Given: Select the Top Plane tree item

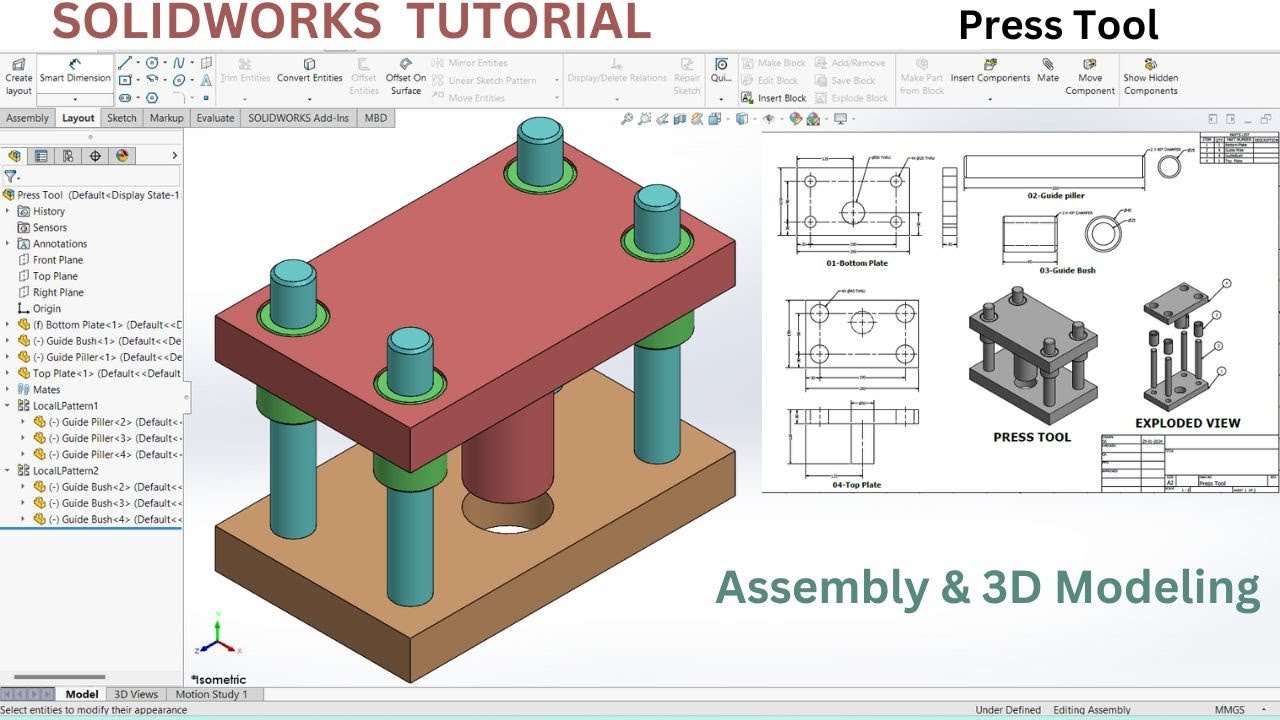Looking at the screenshot, I should (47, 276).
